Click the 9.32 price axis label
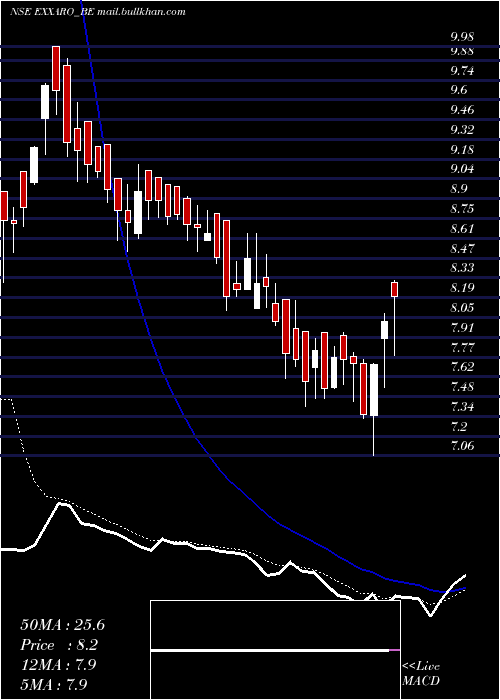The image size is (500, 700). (462, 130)
